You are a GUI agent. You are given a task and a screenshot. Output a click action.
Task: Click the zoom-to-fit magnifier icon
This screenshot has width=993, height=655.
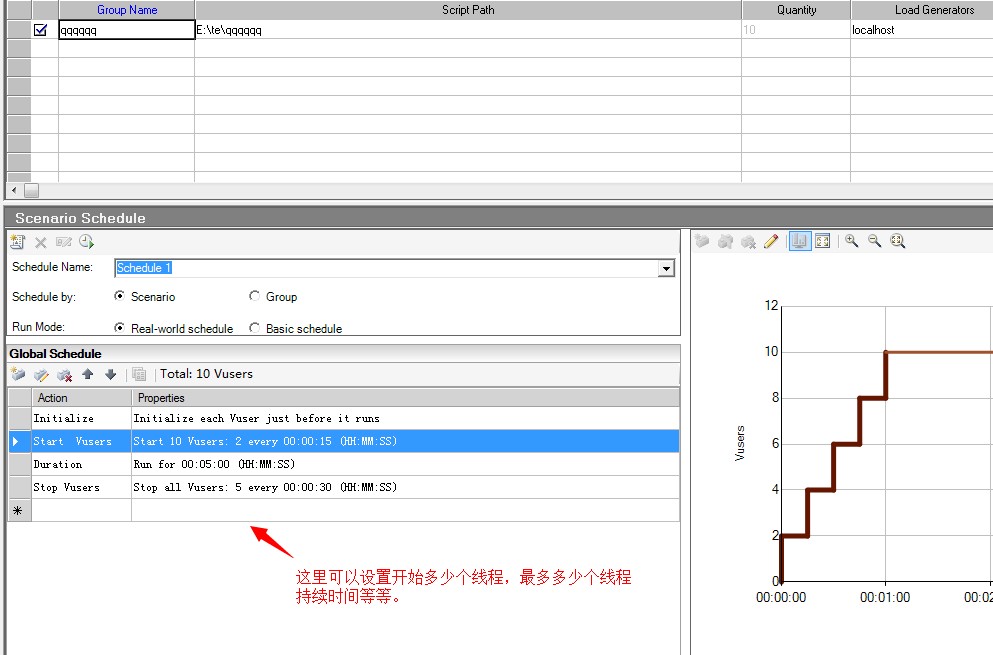[x=897, y=241]
